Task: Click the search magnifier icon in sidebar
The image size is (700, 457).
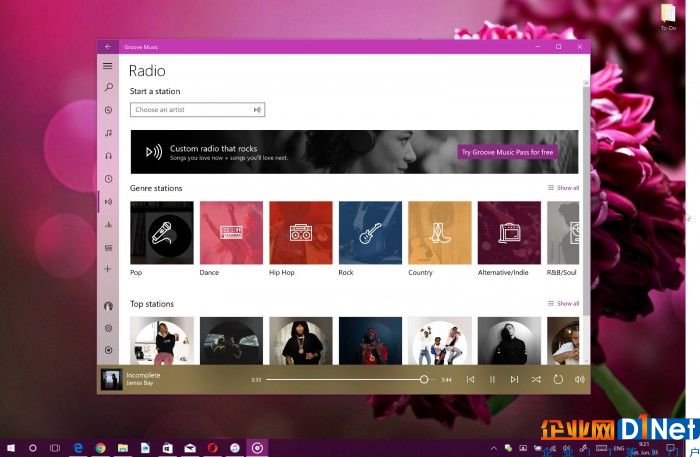Action: (108, 87)
